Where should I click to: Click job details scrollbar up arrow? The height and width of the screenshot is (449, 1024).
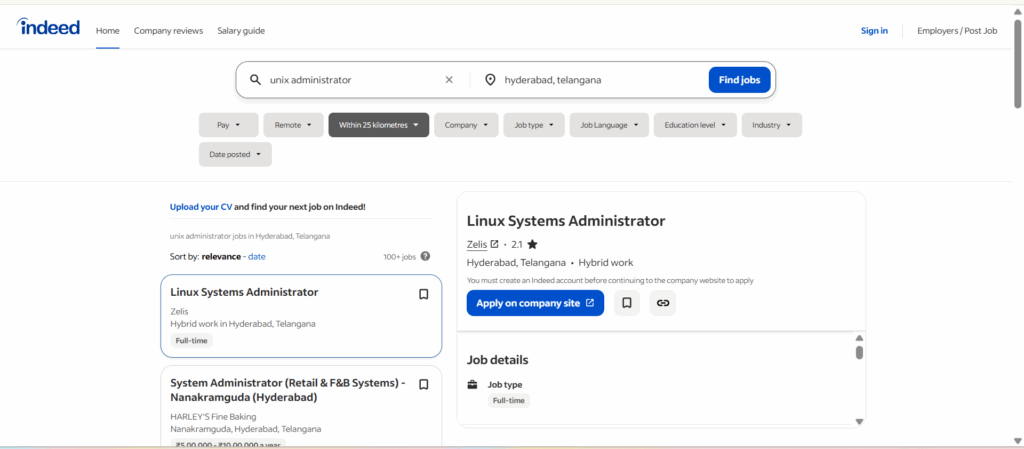tap(859, 338)
